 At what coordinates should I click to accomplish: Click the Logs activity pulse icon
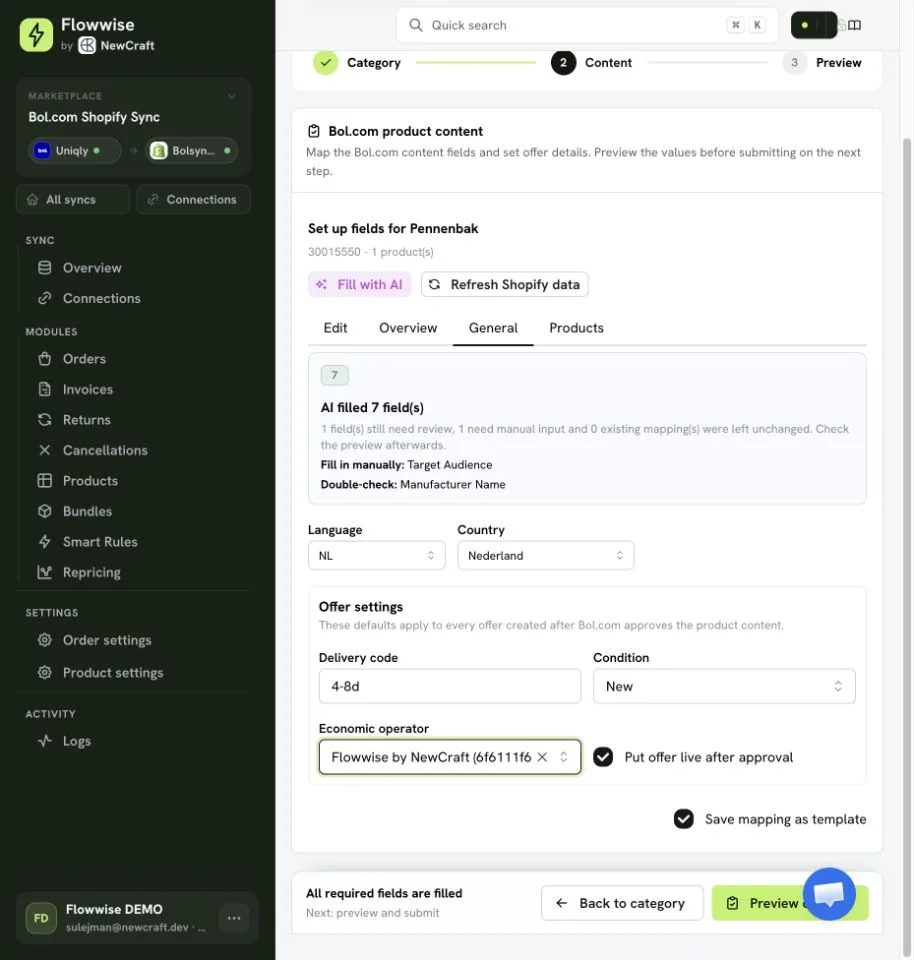(45, 741)
